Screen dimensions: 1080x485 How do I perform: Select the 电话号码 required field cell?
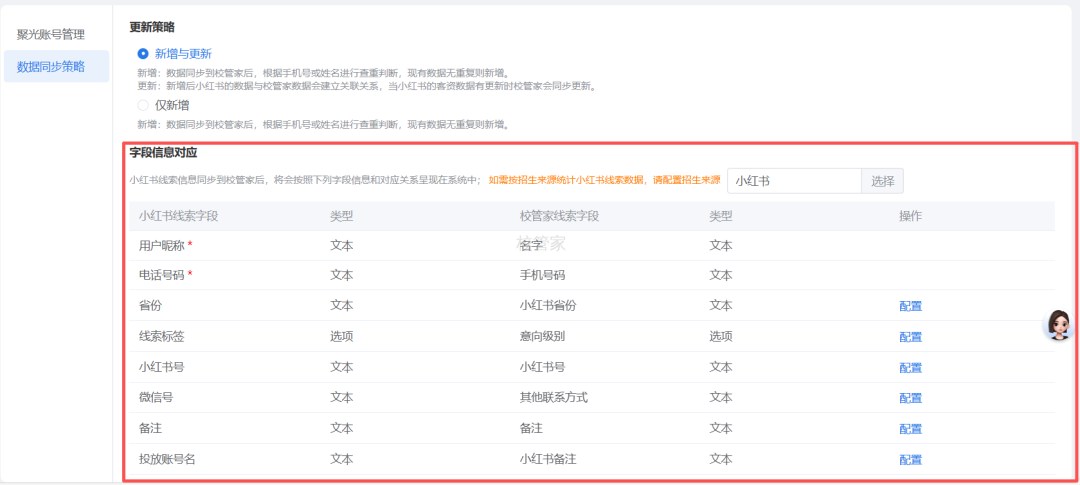[x=165, y=275]
